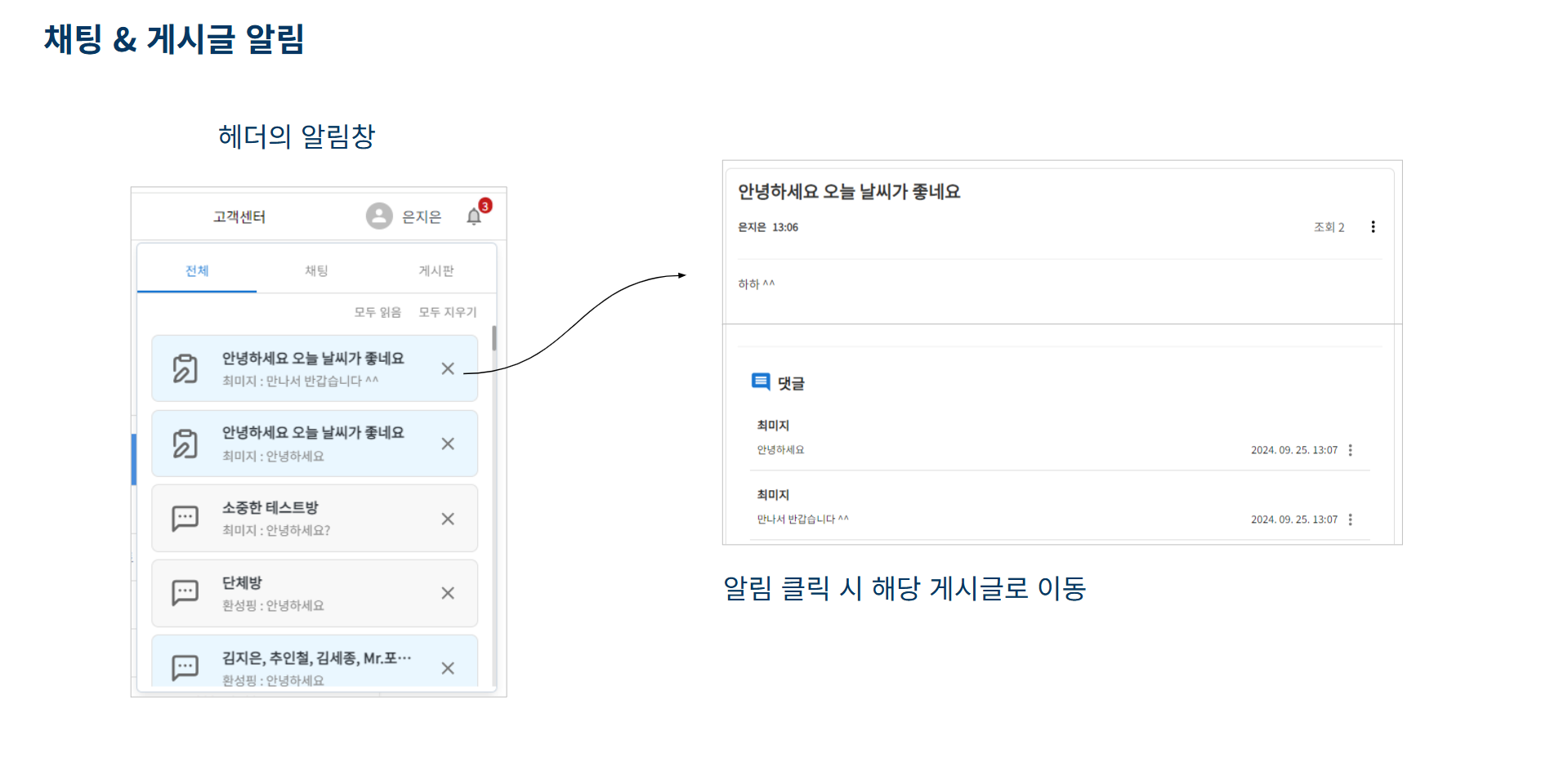This screenshot has width=1568, height=776.
Task: Dismiss the 소중한 테스트방 chat notification
Action: coord(448,519)
